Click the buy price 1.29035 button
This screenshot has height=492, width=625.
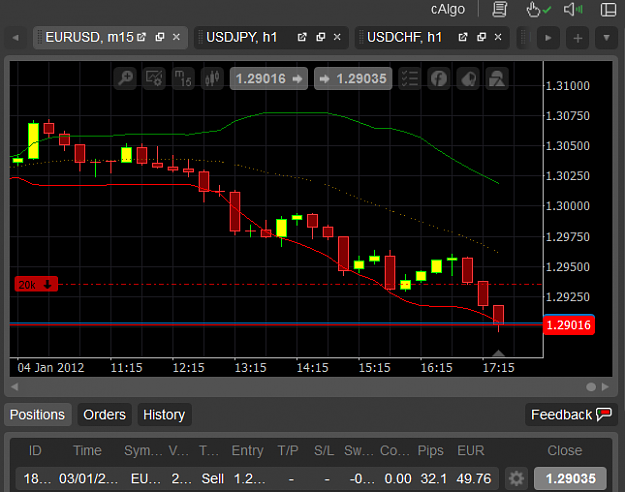click(x=353, y=79)
